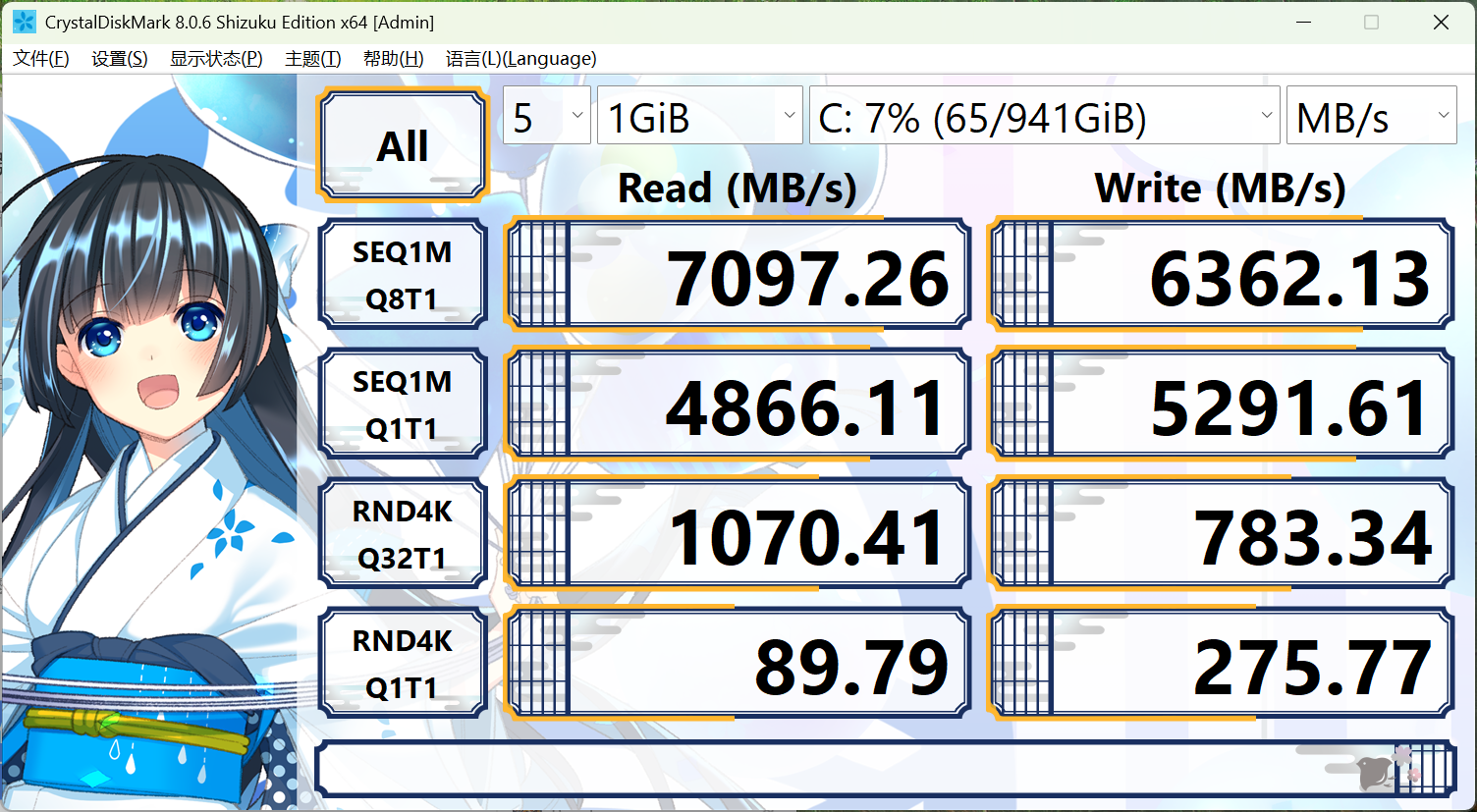Open the 显示状态(P) menu
Screen dimensions: 1477x812
click(216, 59)
